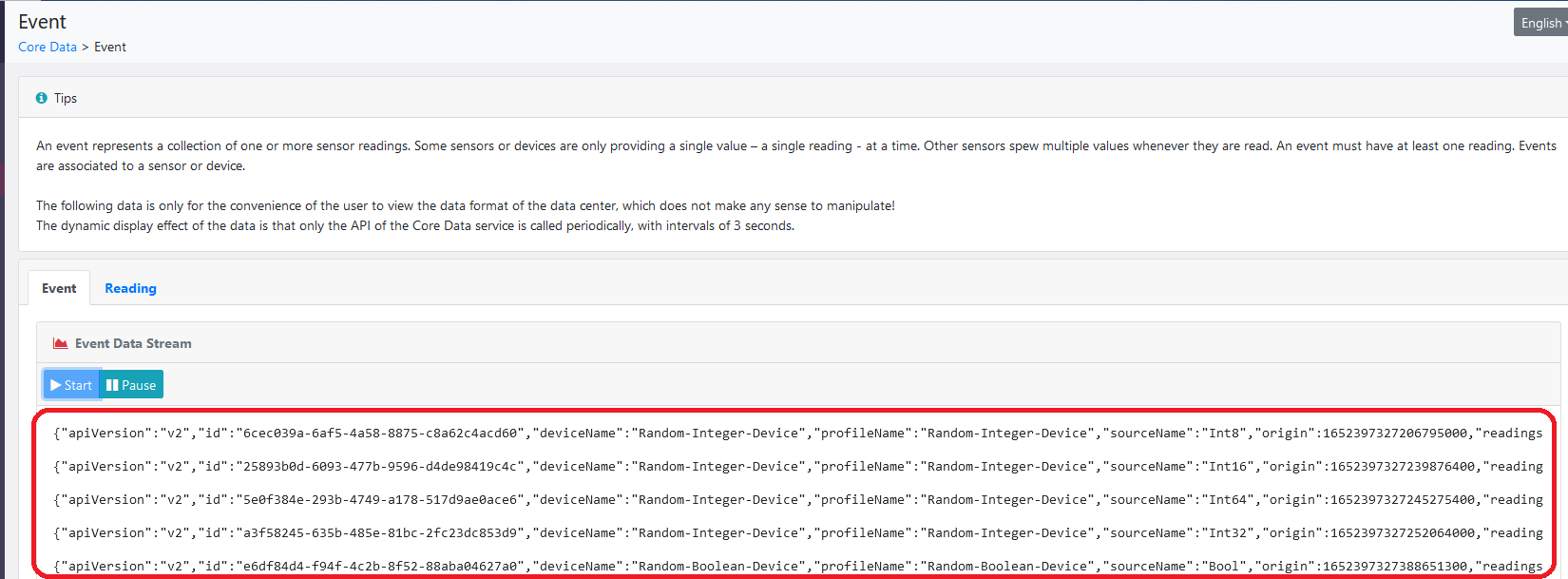Click the Tips panel header label
The height and width of the screenshot is (579, 1568).
pyautogui.click(x=66, y=98)
